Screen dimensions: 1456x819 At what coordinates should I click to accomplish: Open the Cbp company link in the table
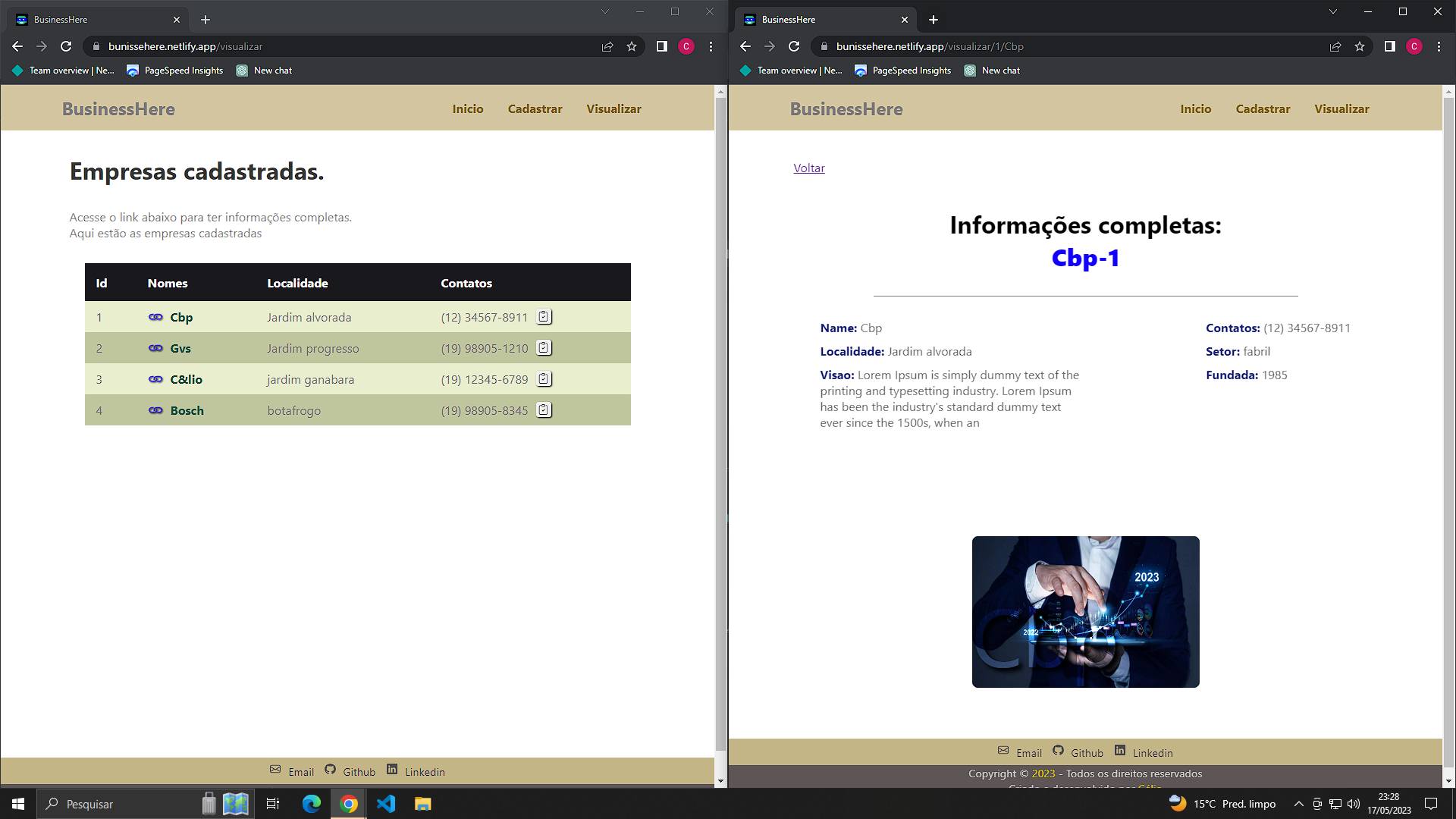pos(181,317)
